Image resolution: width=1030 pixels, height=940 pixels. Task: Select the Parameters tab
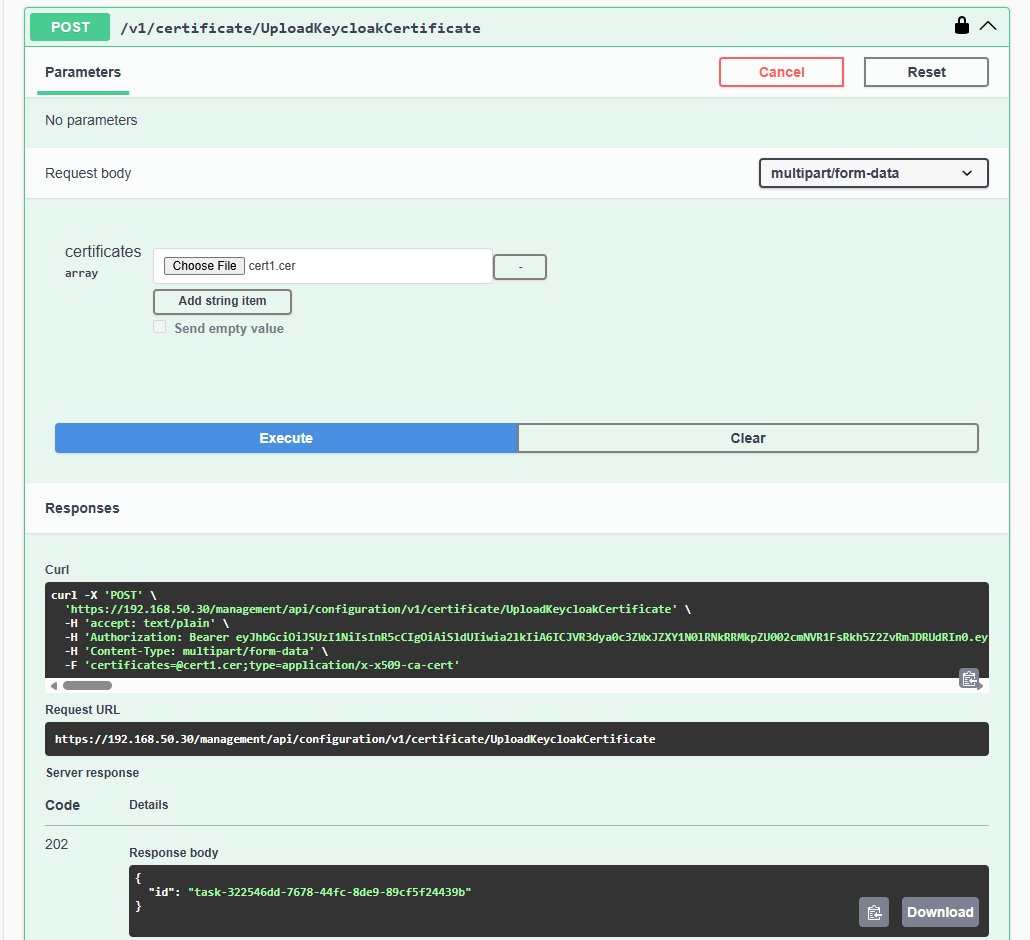(83, 72)
